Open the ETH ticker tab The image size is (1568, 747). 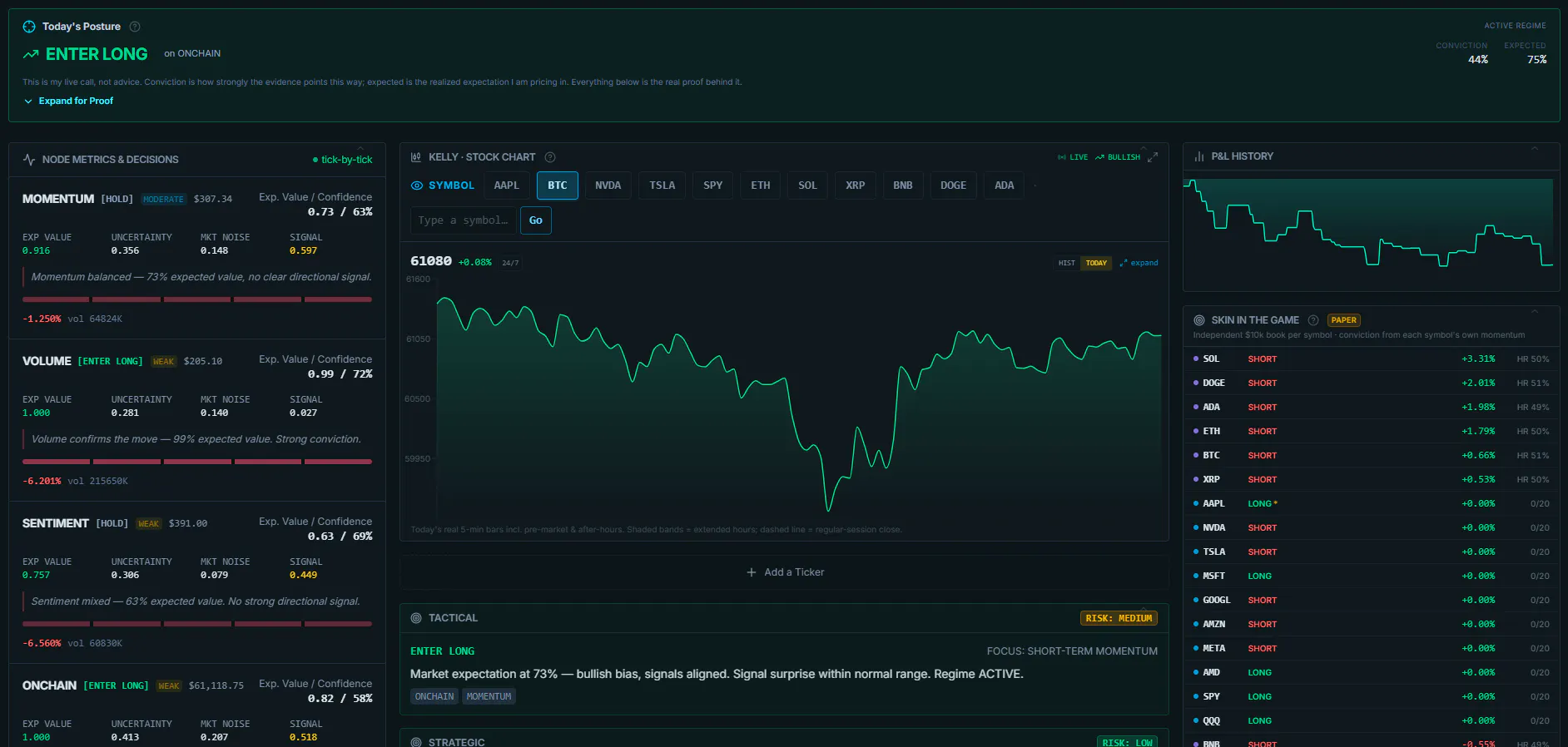(761, 186)
